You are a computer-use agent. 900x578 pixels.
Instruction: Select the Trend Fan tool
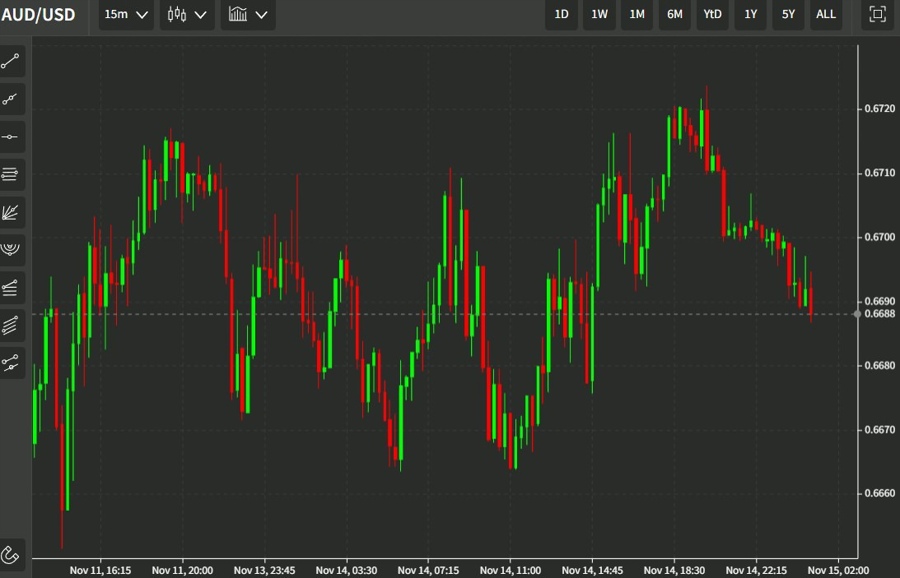(10, 212)
